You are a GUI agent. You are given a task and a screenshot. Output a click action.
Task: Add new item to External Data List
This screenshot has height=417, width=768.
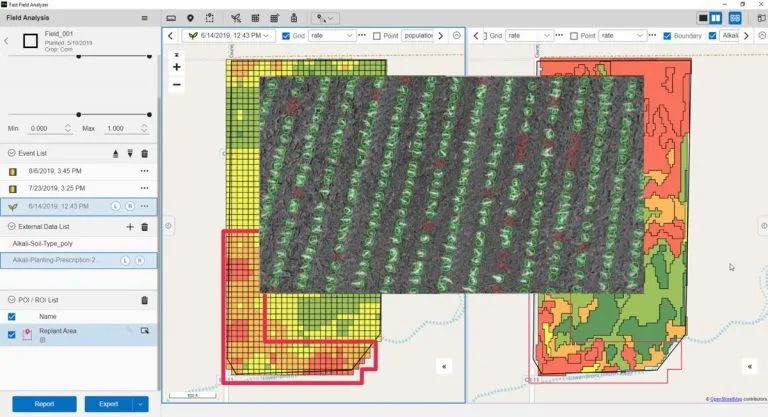129,227
